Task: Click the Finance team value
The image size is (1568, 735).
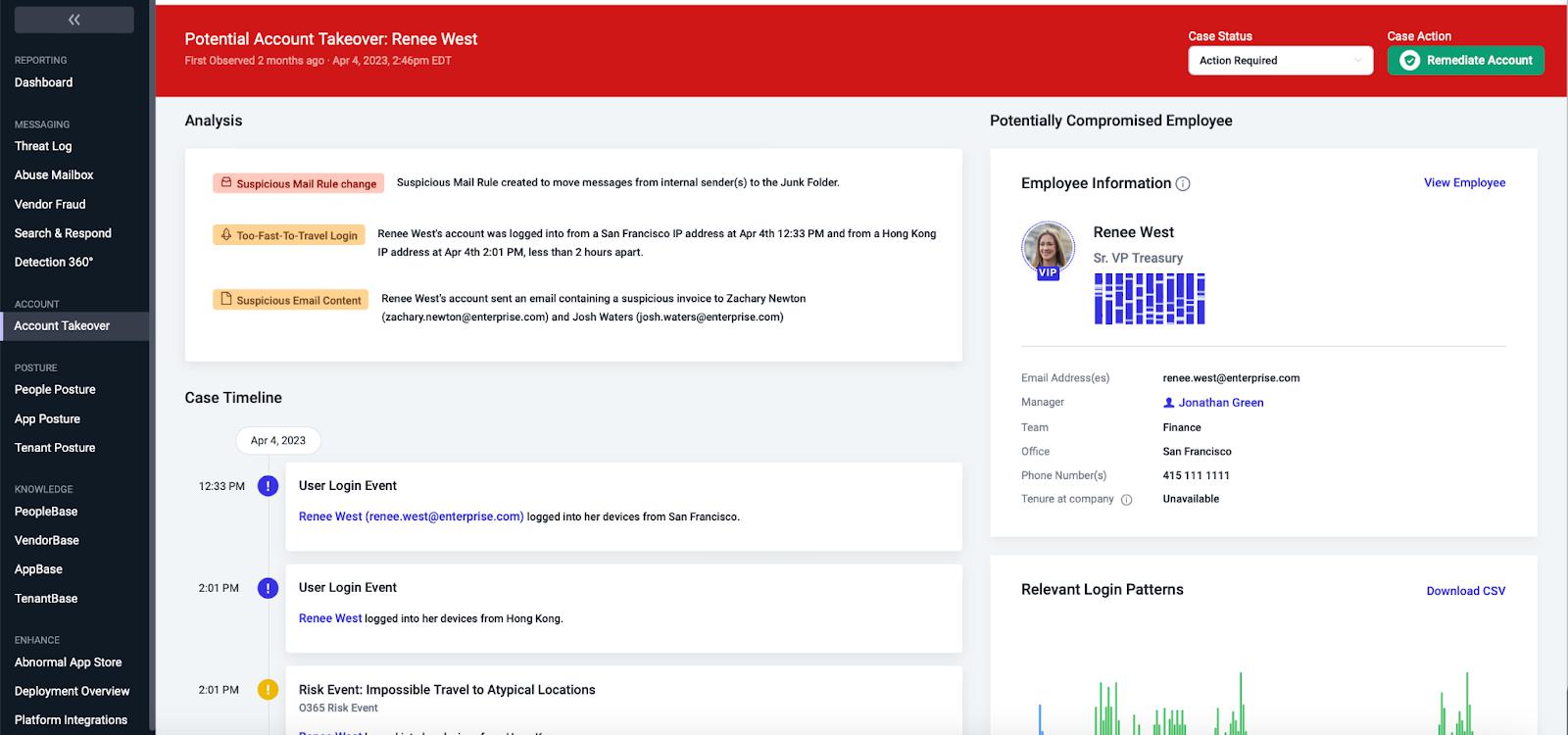Action: [1182, 427]
